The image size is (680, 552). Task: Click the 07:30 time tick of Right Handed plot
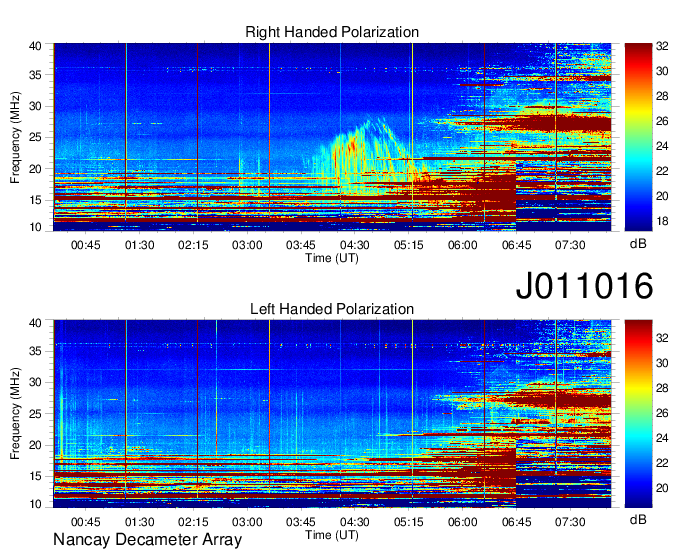(570, 245)
